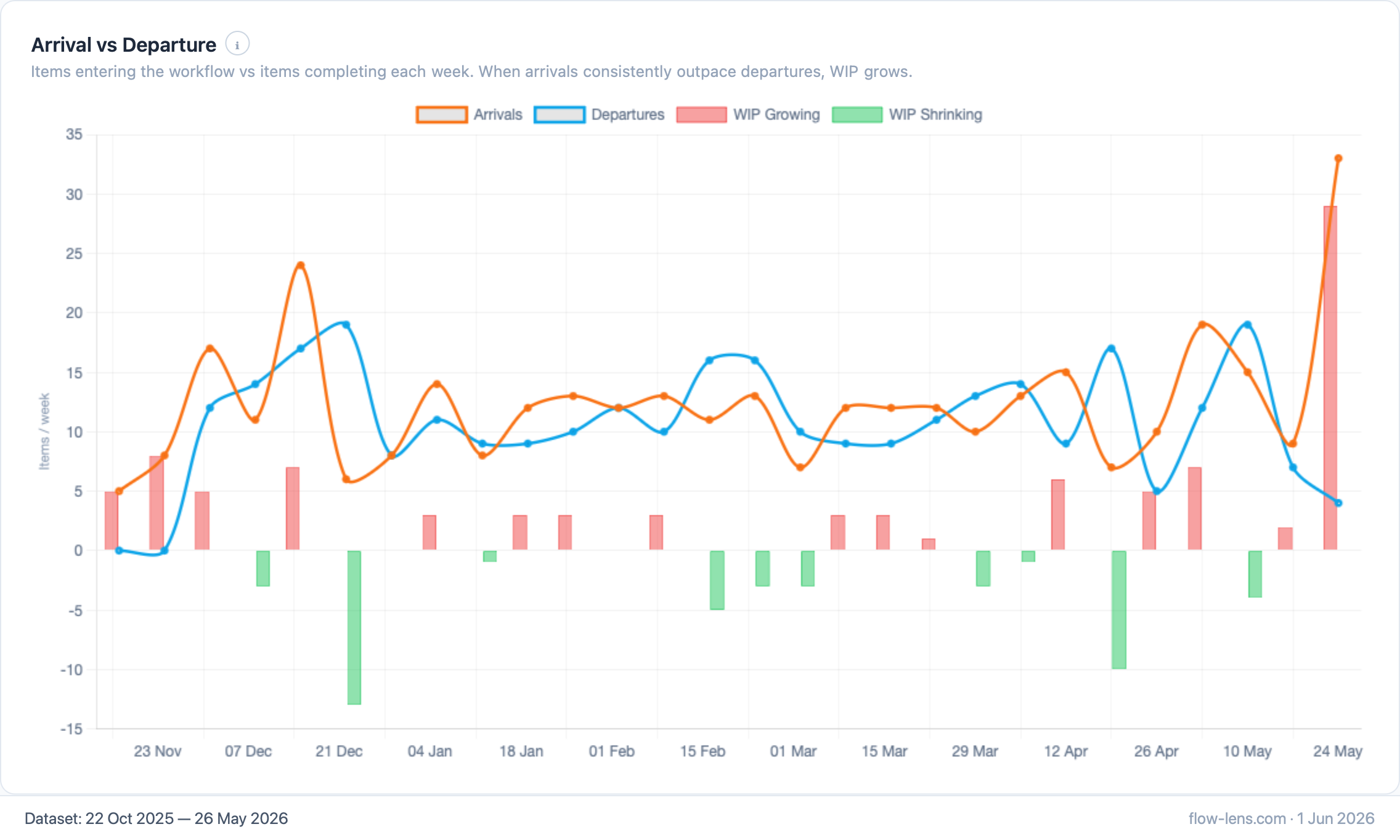The height and width of the screenshot is (840, 1400).
Task: Click the blue Departures legend swatch
Action: coord(560,115)
